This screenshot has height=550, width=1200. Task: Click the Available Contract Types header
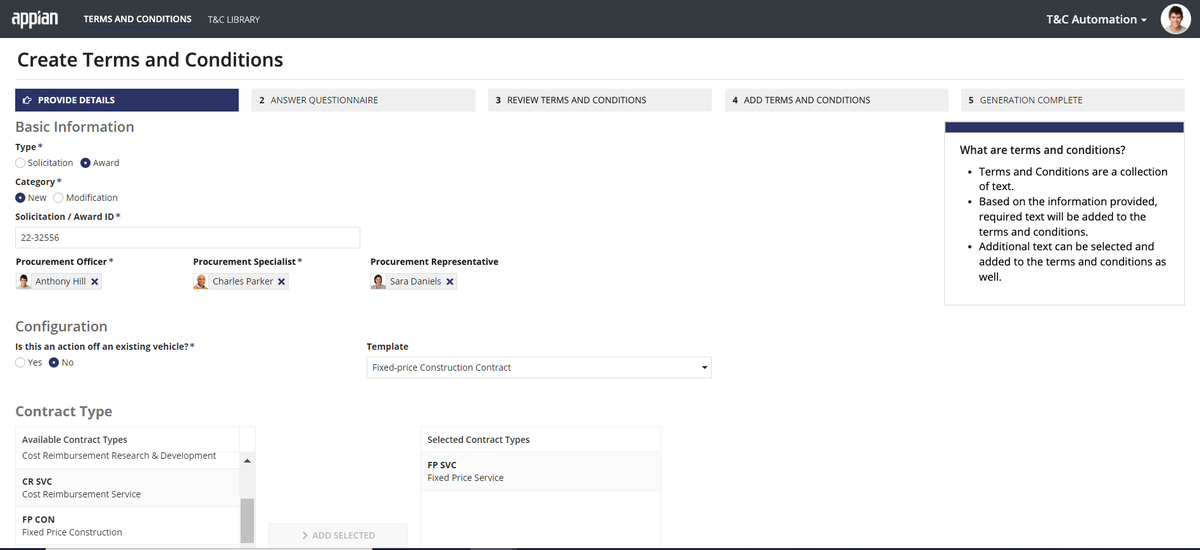[x=75, y=440]
